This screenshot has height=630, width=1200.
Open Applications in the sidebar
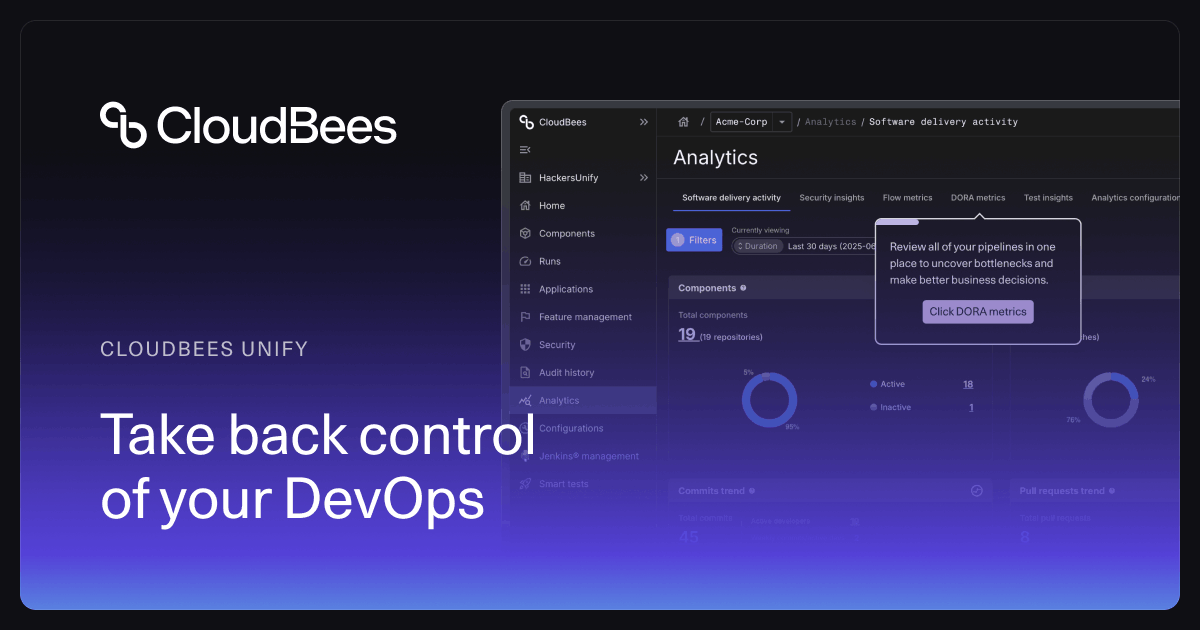(583, 289)
